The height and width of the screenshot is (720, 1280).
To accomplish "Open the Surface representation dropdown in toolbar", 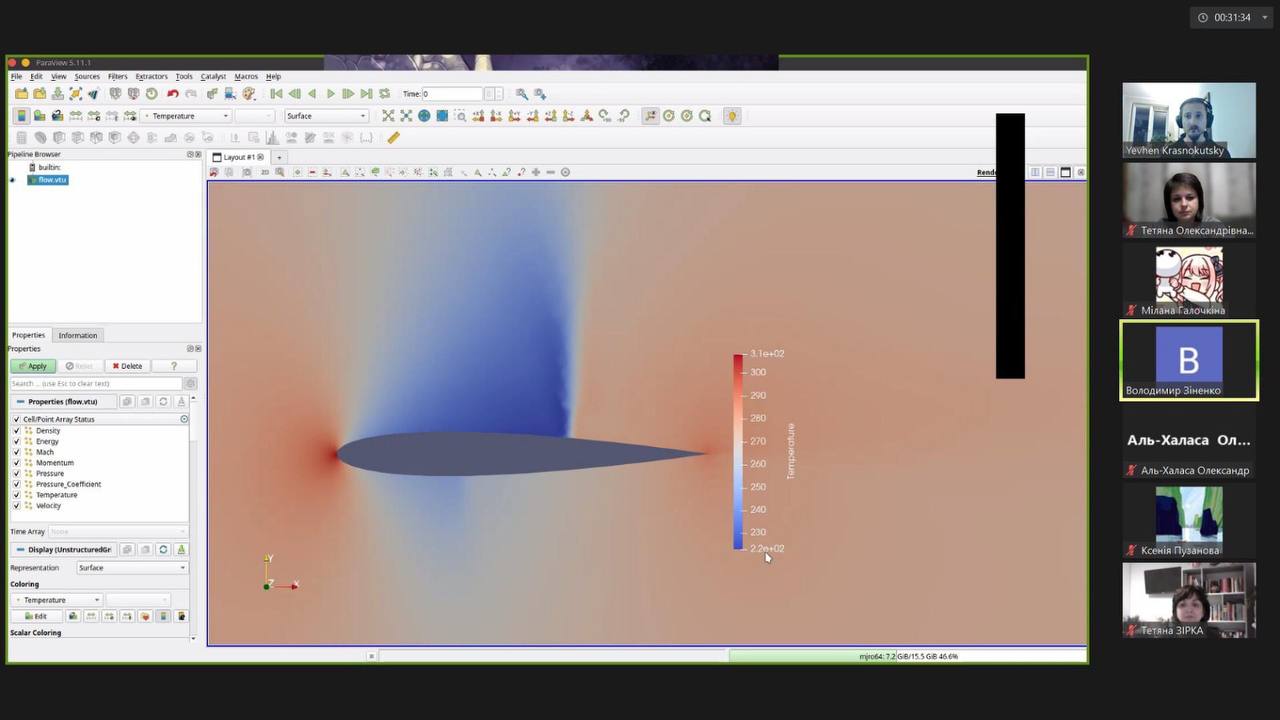I will [326, 116].
